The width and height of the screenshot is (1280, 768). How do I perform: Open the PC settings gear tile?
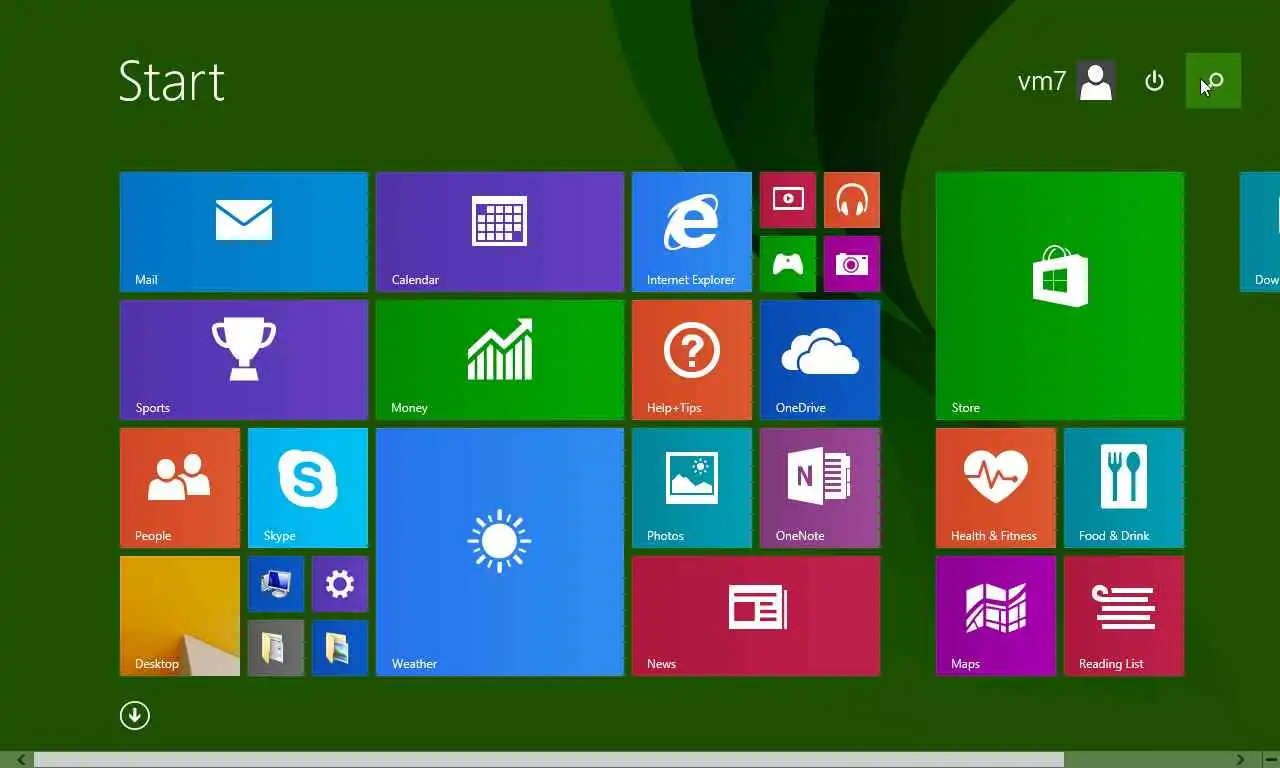tap(340, 584)
